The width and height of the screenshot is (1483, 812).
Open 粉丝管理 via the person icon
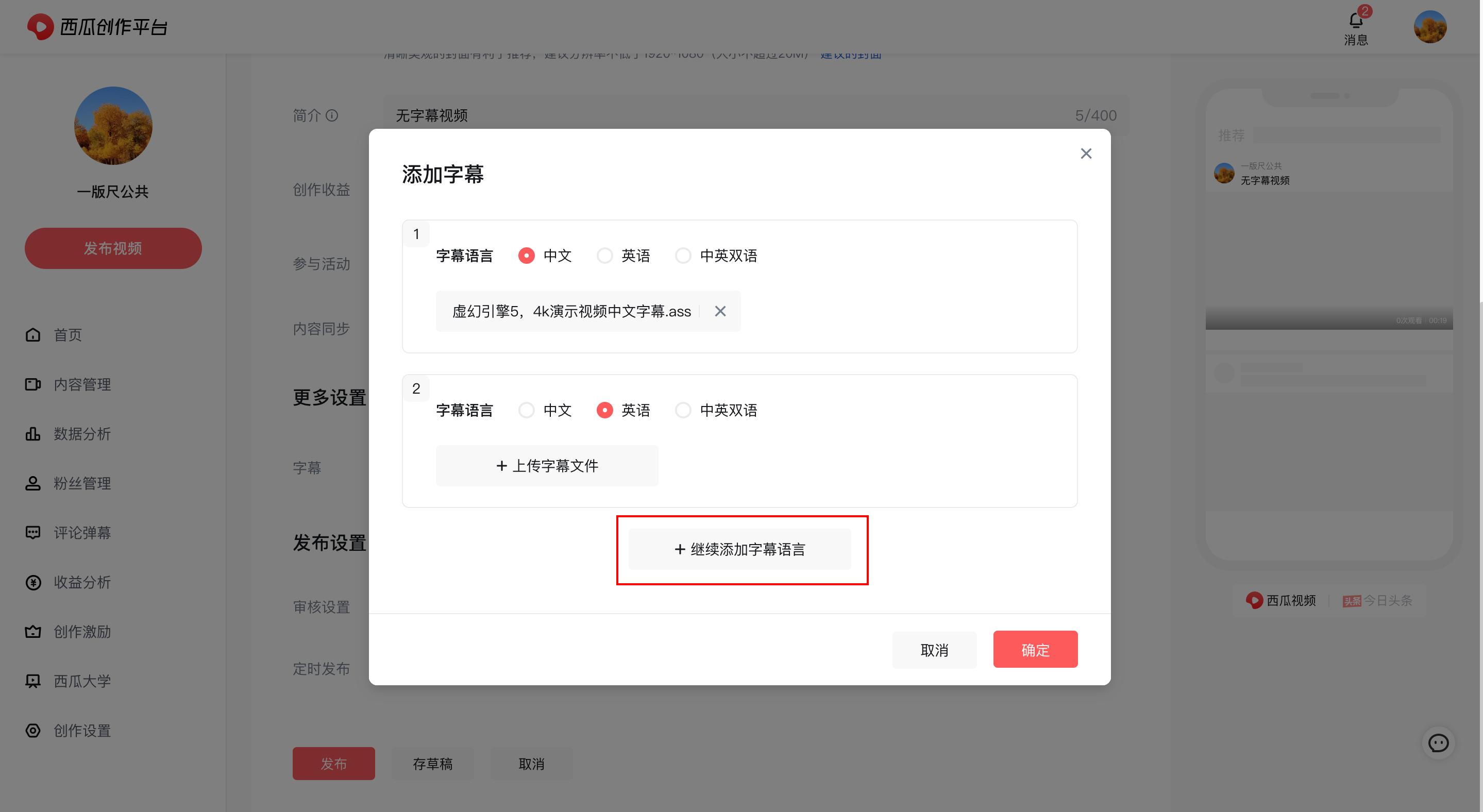click(x=33, y=483)
